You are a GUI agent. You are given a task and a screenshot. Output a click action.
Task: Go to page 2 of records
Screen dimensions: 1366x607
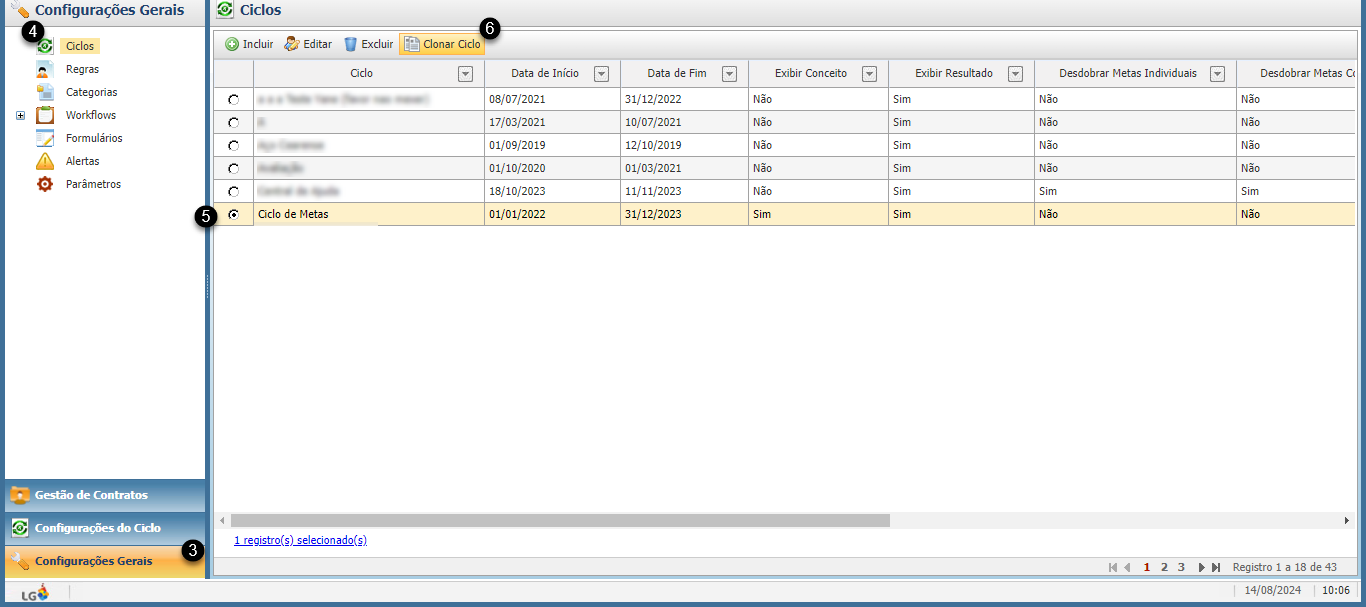(x=1164, y=567)
